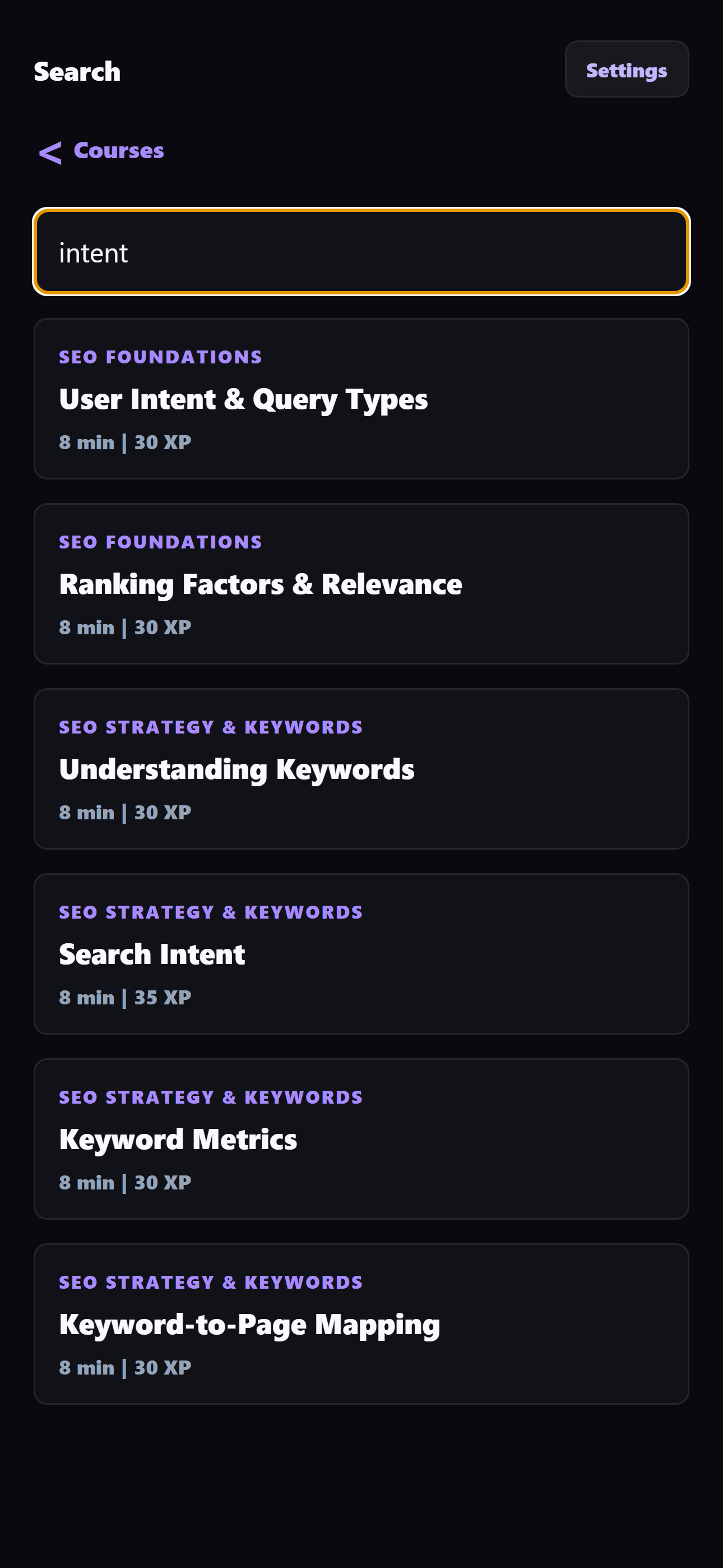Click the SEO FOUNDATIONS label on Ranking Factors card
The height and width of the screenshot is (1568, 723).
(x=160, y=541)
